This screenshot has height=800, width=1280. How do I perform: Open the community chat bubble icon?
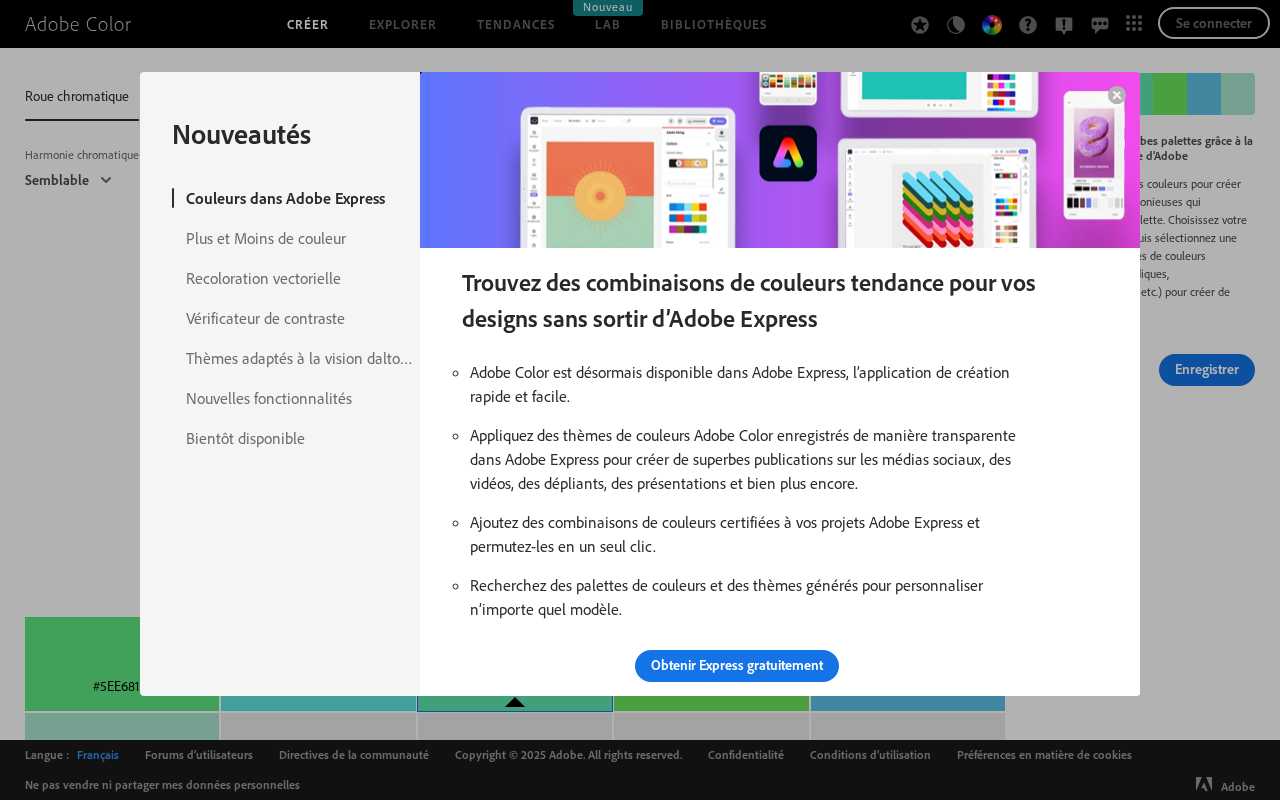(1100, 24)
